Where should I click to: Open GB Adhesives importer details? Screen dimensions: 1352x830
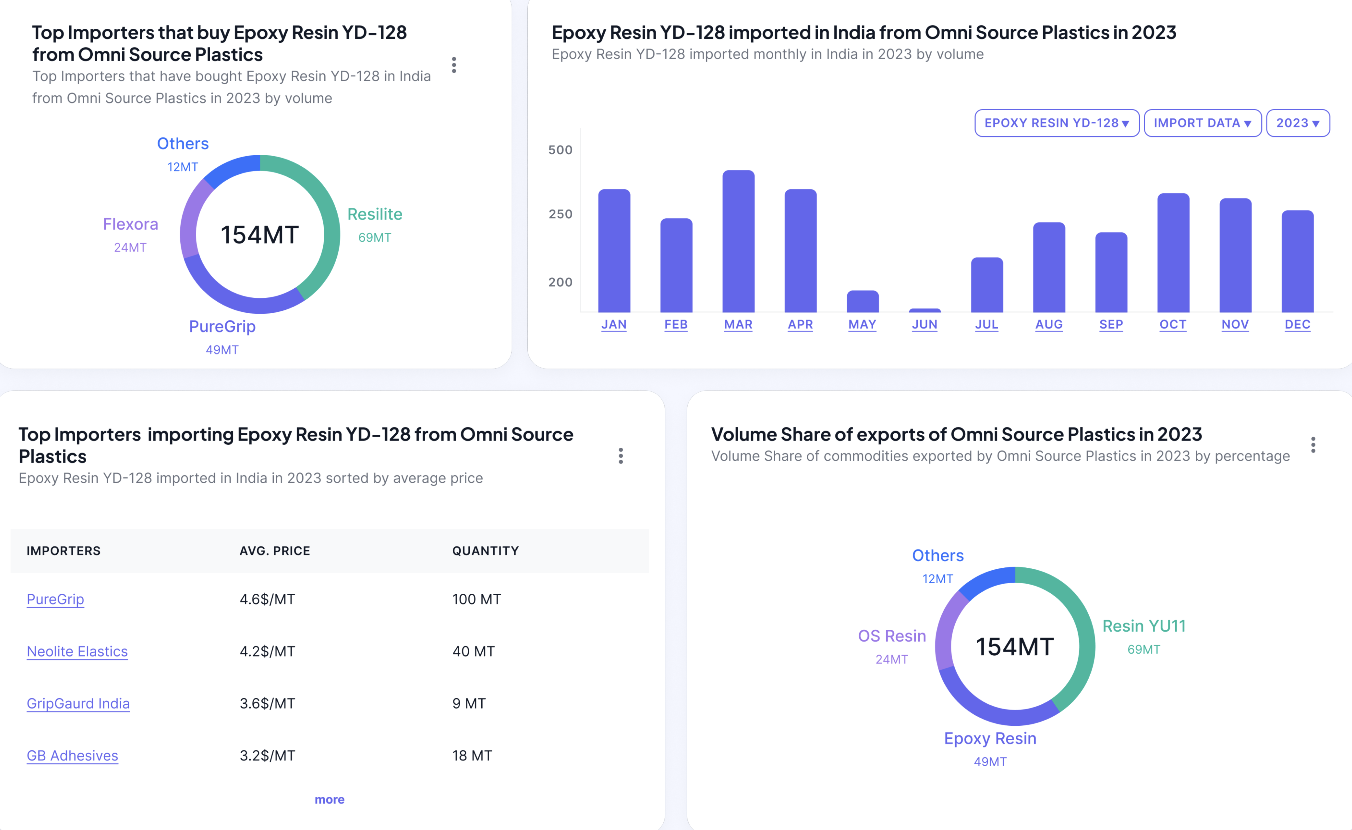click(x=72, y=755)
